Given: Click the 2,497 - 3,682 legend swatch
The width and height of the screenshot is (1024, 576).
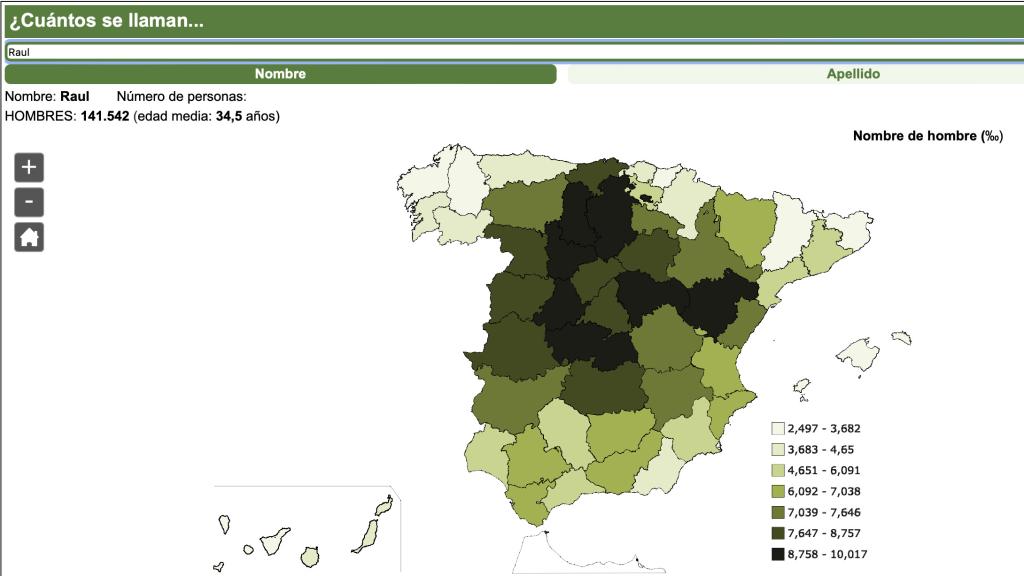Looking at the screenshot, I should point(777,428).
